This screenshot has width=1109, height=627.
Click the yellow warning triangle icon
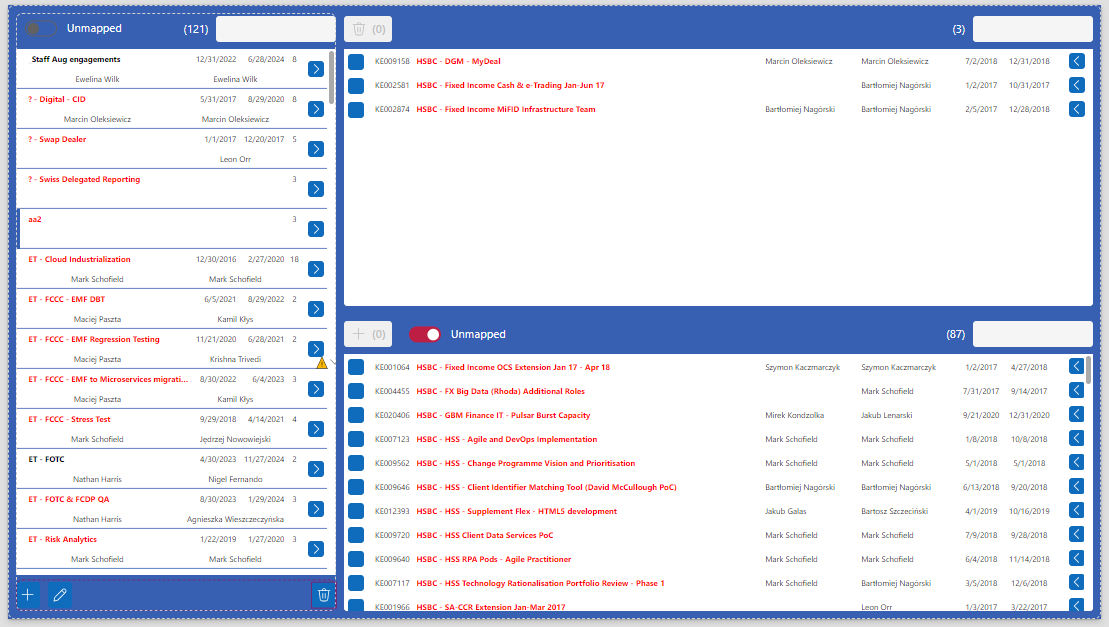(x=322, y=363)
